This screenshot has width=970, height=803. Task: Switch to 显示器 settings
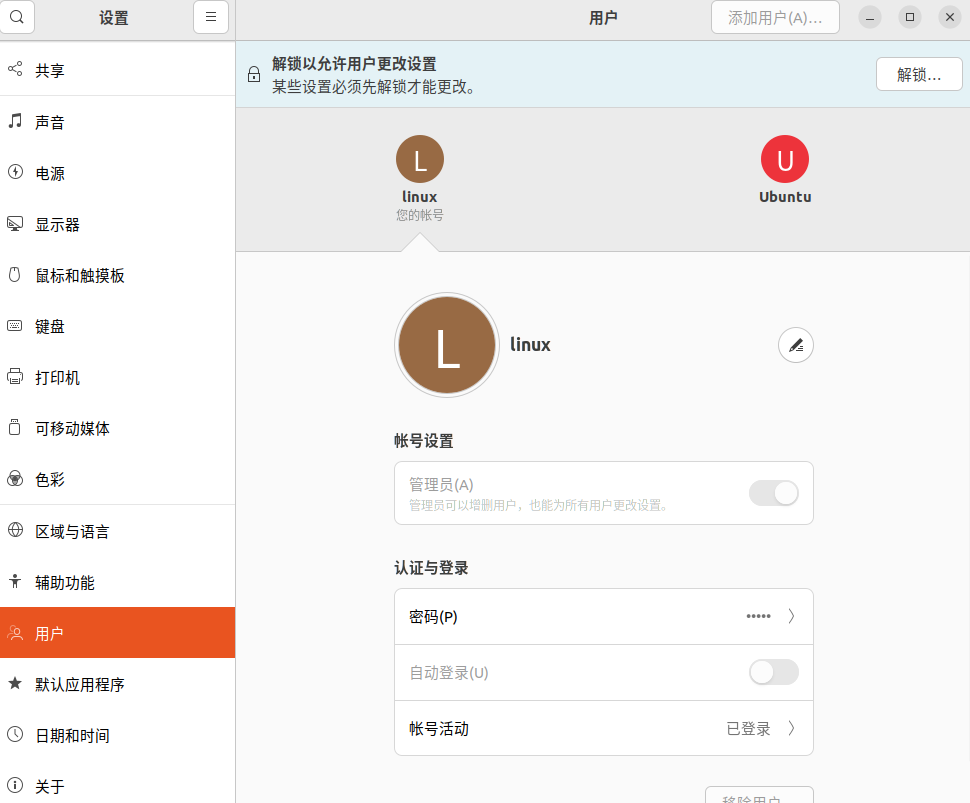118,225
